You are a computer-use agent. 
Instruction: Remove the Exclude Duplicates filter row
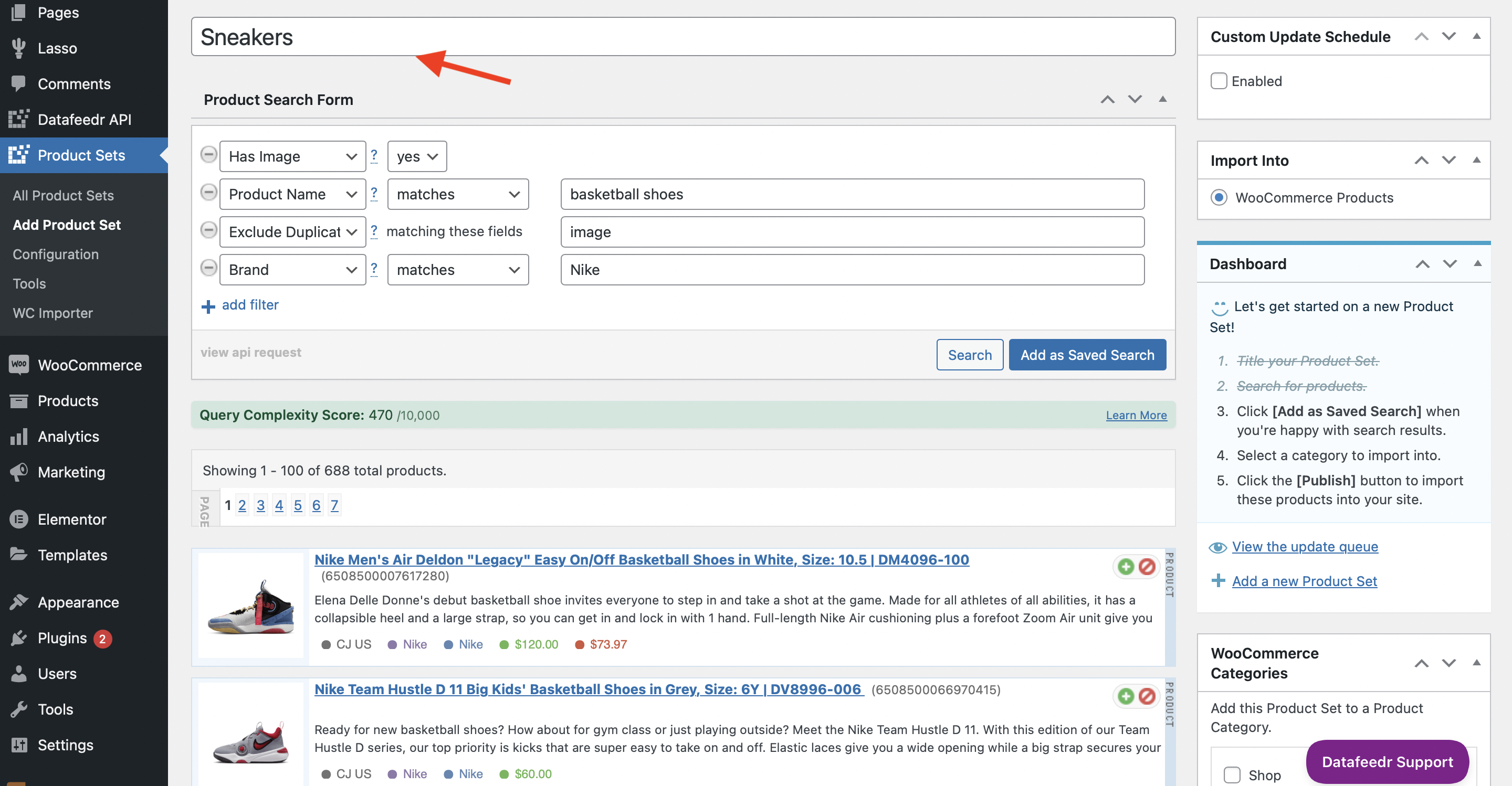(208, 230)
